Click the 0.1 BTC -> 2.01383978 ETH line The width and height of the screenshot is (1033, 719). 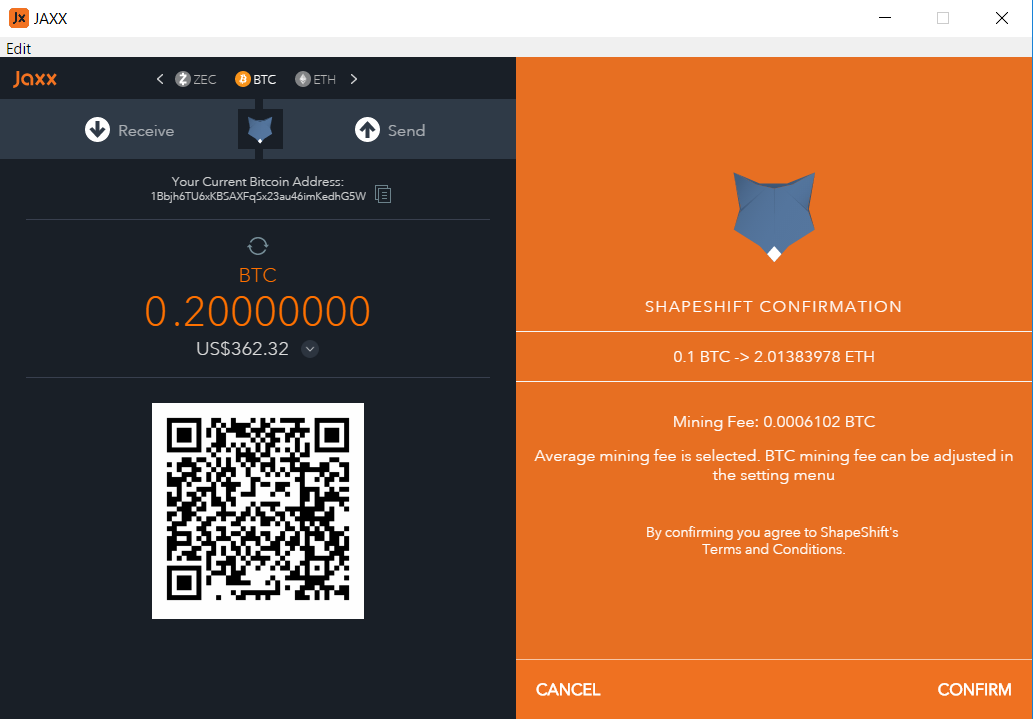pyautogui.click(x=773, y=357)
